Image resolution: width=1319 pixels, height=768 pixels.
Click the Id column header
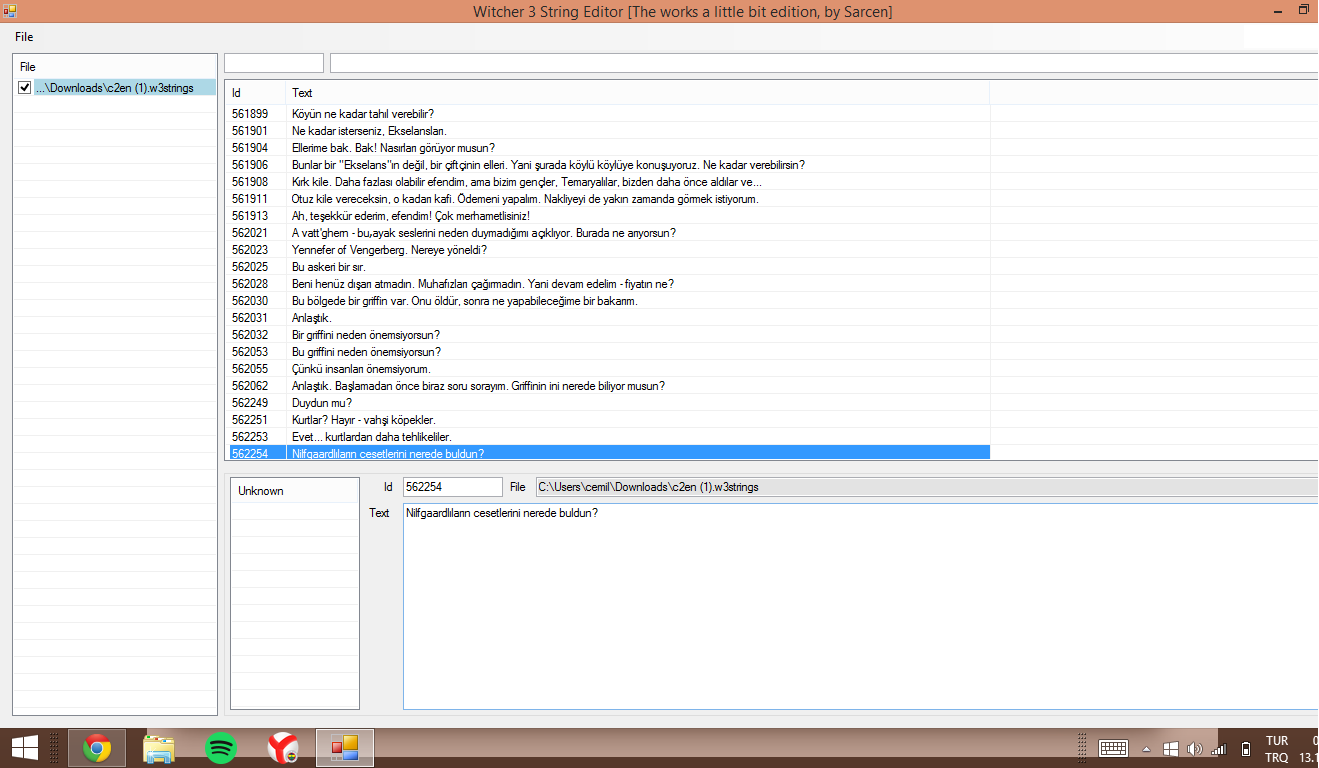[255, 93]
